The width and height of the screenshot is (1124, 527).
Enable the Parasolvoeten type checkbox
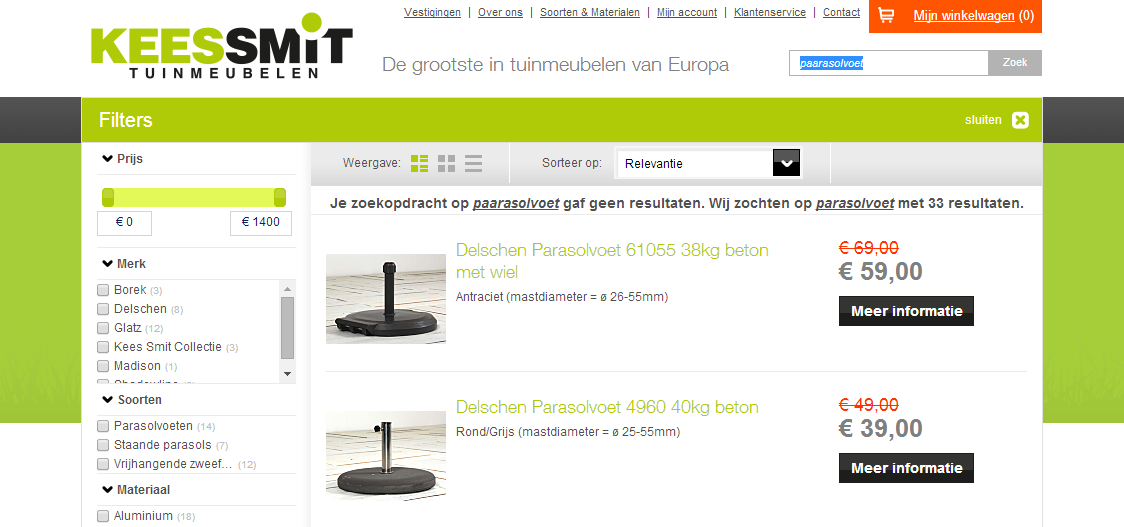pyautogui.click(x=103, y=427)
